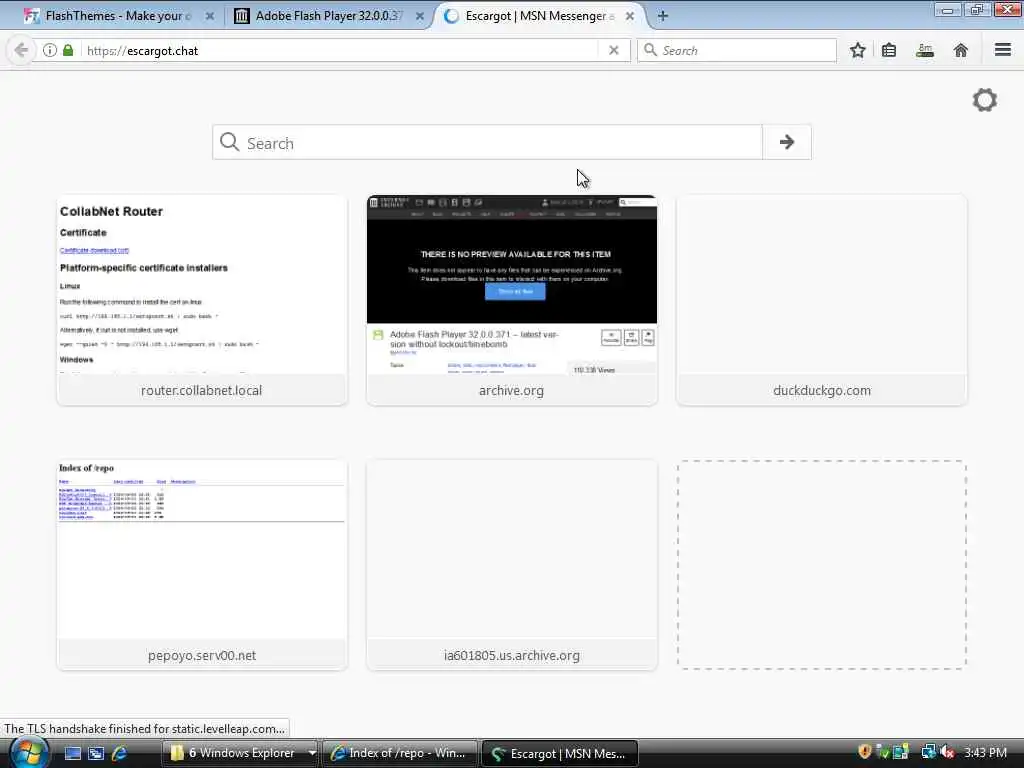Viewport: 1024px width, 768px height.
Task: Select the Escargot MSN Messenger tab
Action: click(x=539, y=16)
